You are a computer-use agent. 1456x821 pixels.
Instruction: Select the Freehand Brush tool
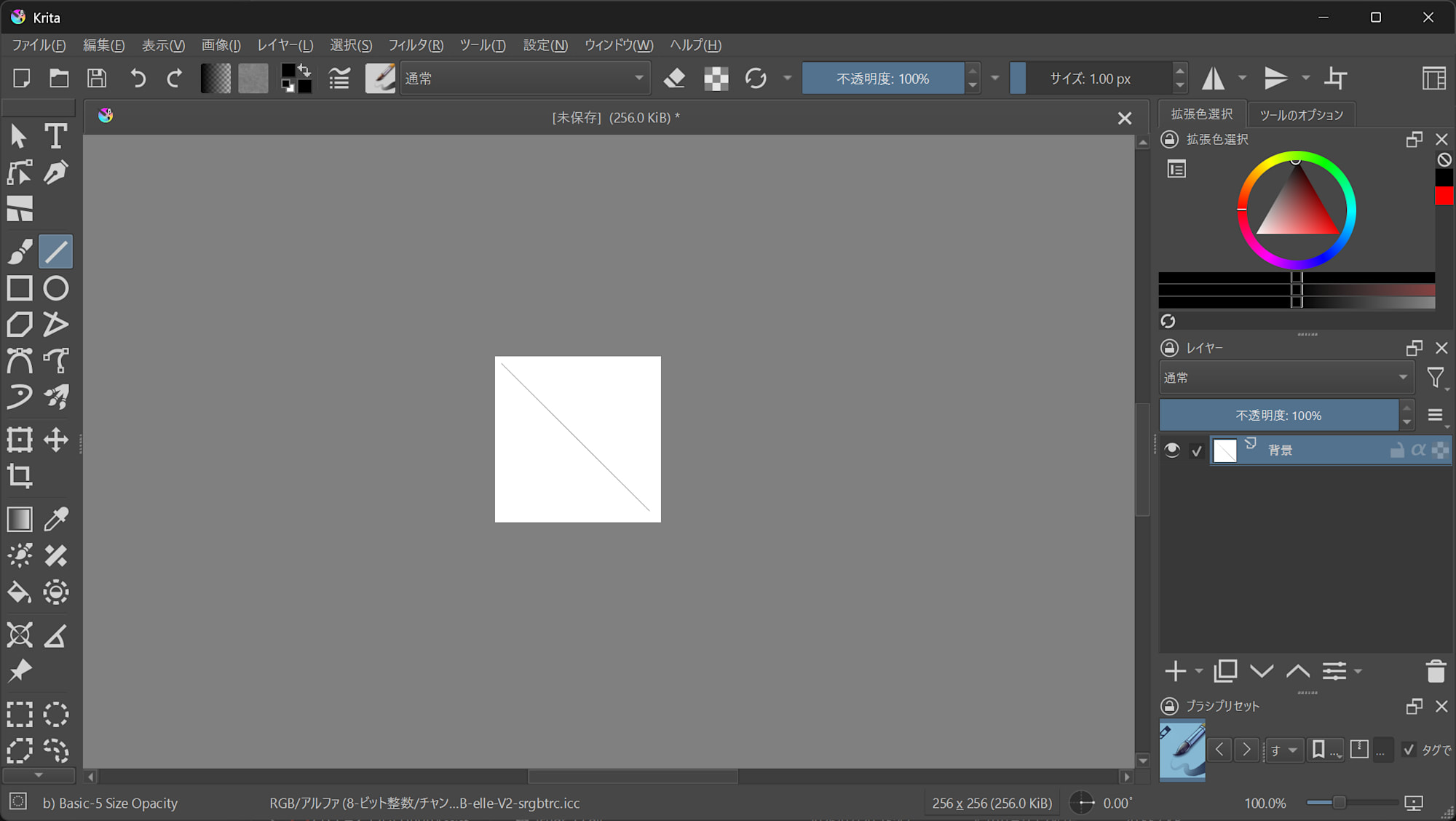[19, 251]
